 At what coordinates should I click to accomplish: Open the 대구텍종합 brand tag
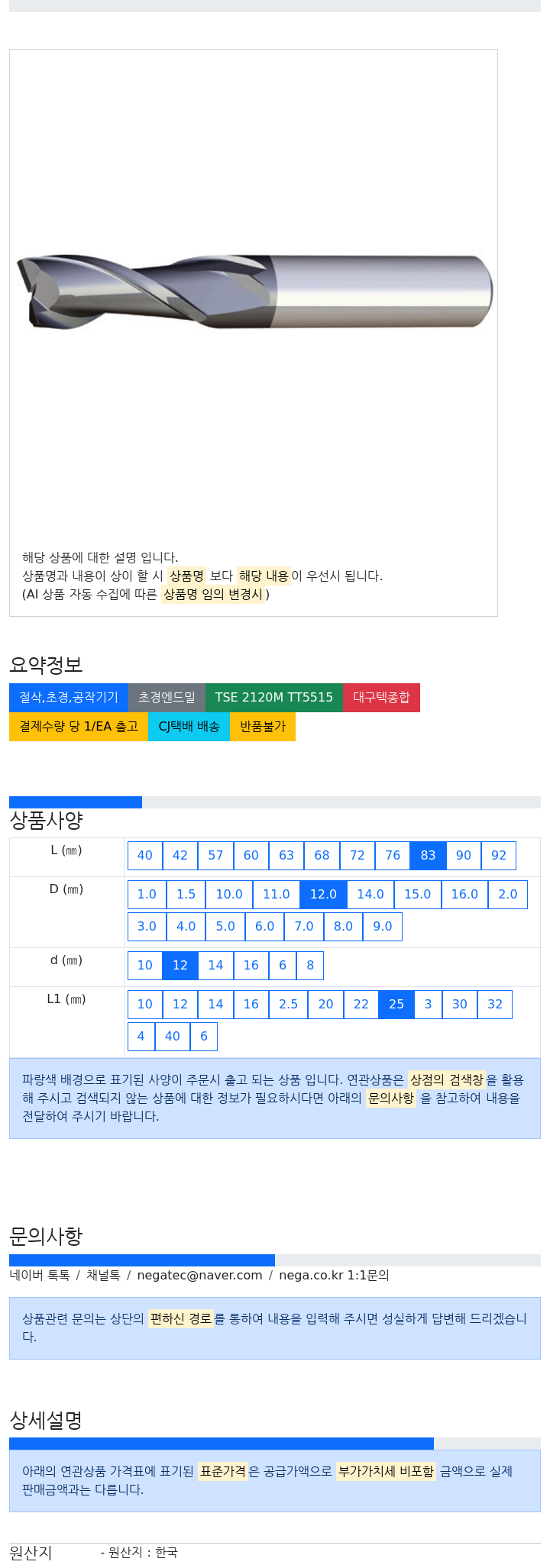(381, 697)
